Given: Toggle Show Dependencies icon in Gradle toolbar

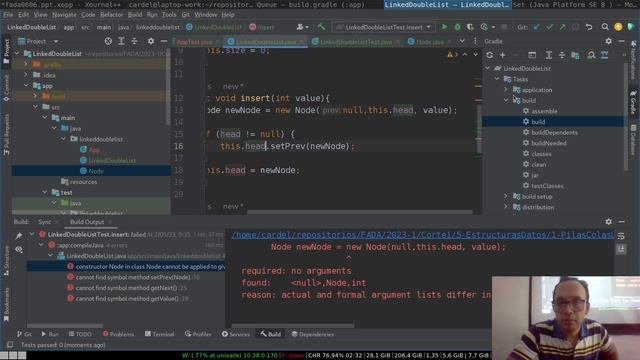Looking at the screenshot, I should click(x=591, y=55).
